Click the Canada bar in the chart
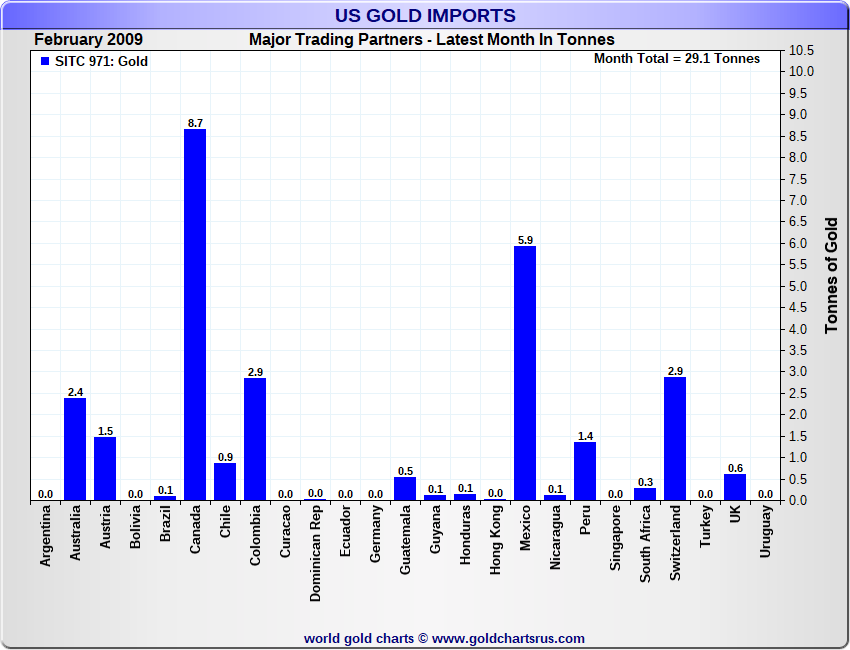The height and width of the screenshot is (650, 850). click(x=195, y=314)
